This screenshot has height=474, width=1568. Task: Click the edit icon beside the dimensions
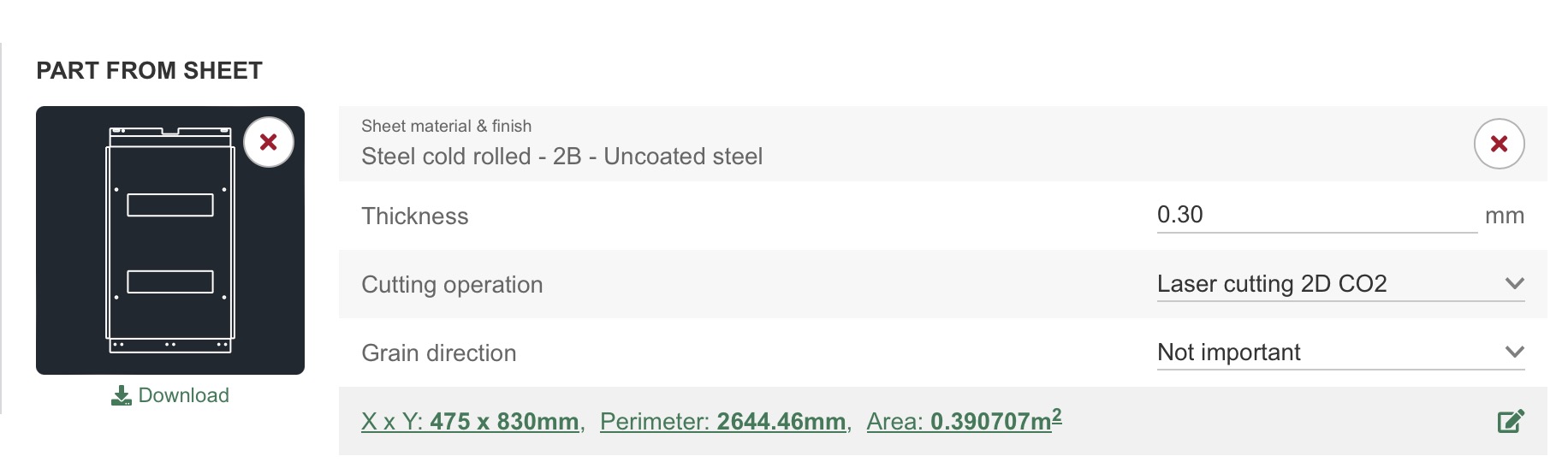tap(1511, 421)
